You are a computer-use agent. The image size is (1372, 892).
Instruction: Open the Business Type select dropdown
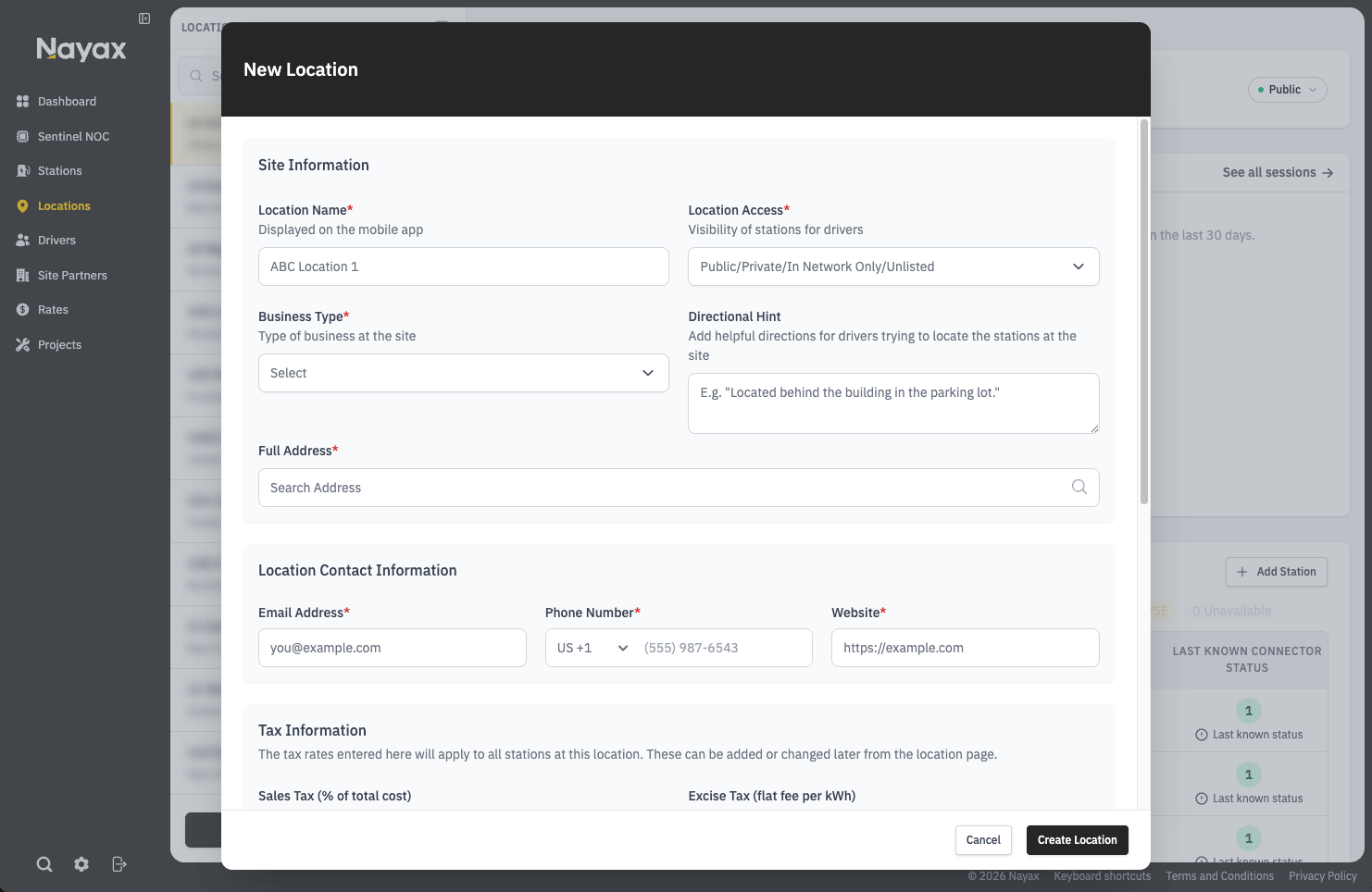[x=464, y=373]
